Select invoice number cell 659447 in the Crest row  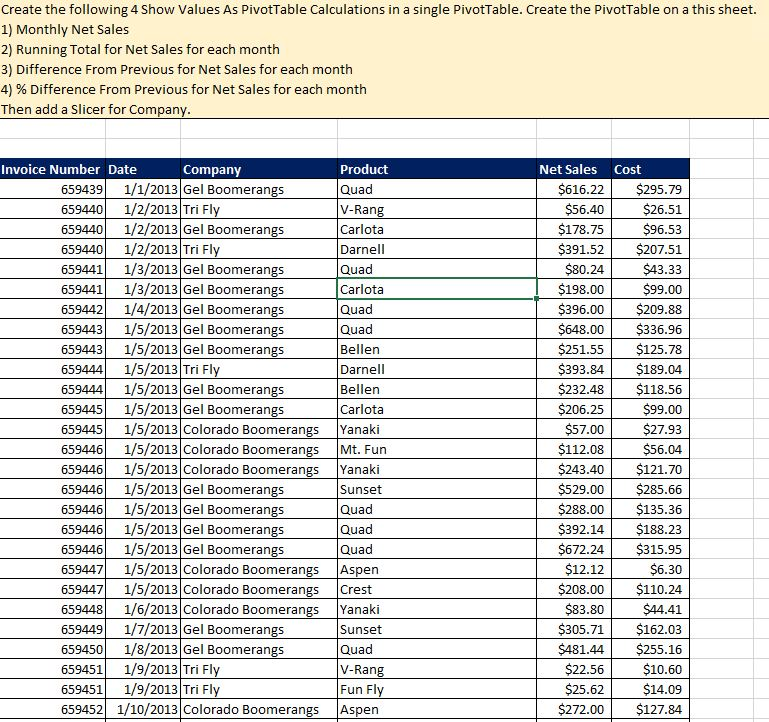pos(52,590)
